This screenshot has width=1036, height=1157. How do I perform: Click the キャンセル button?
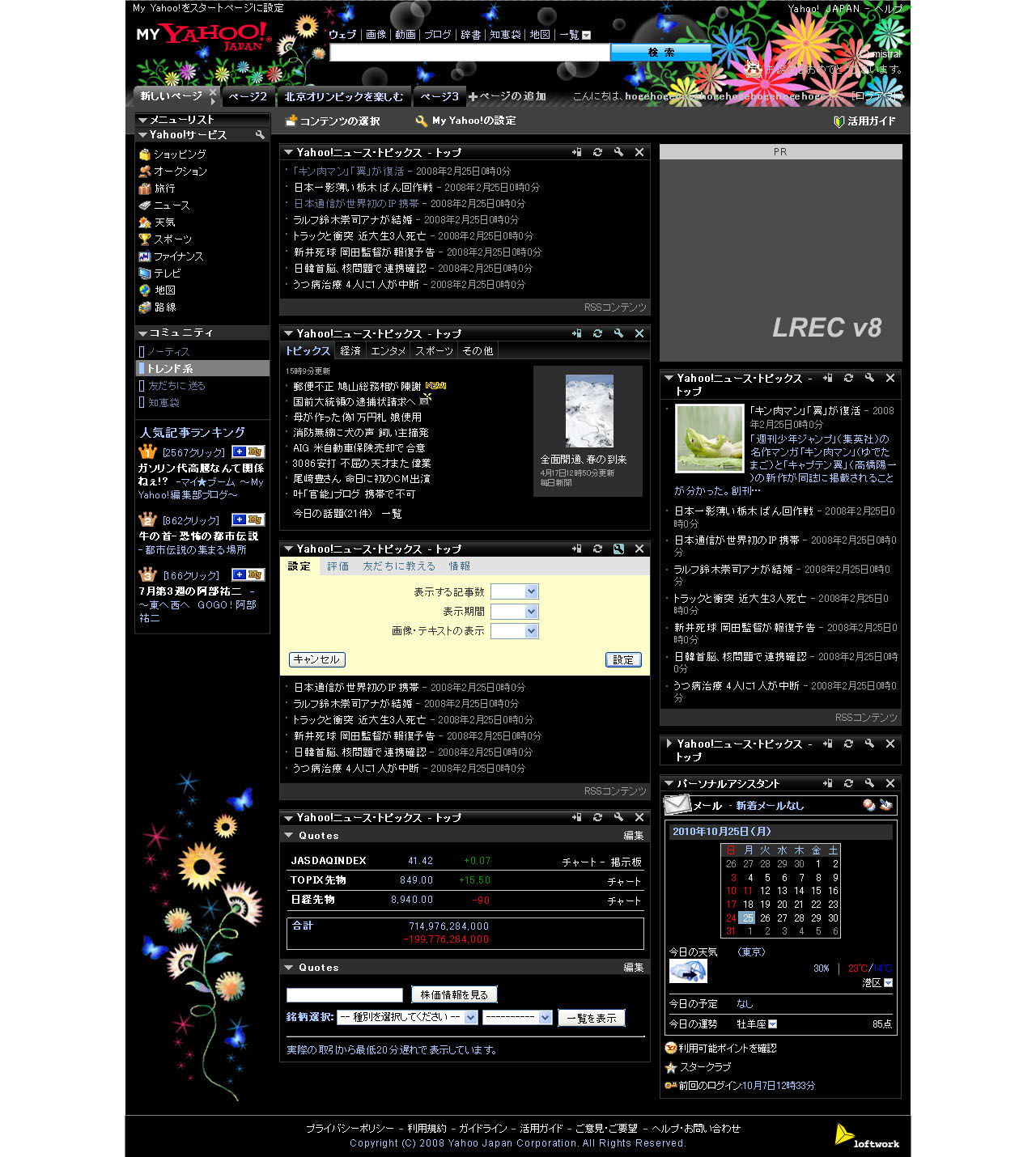(x=317, y=659)
